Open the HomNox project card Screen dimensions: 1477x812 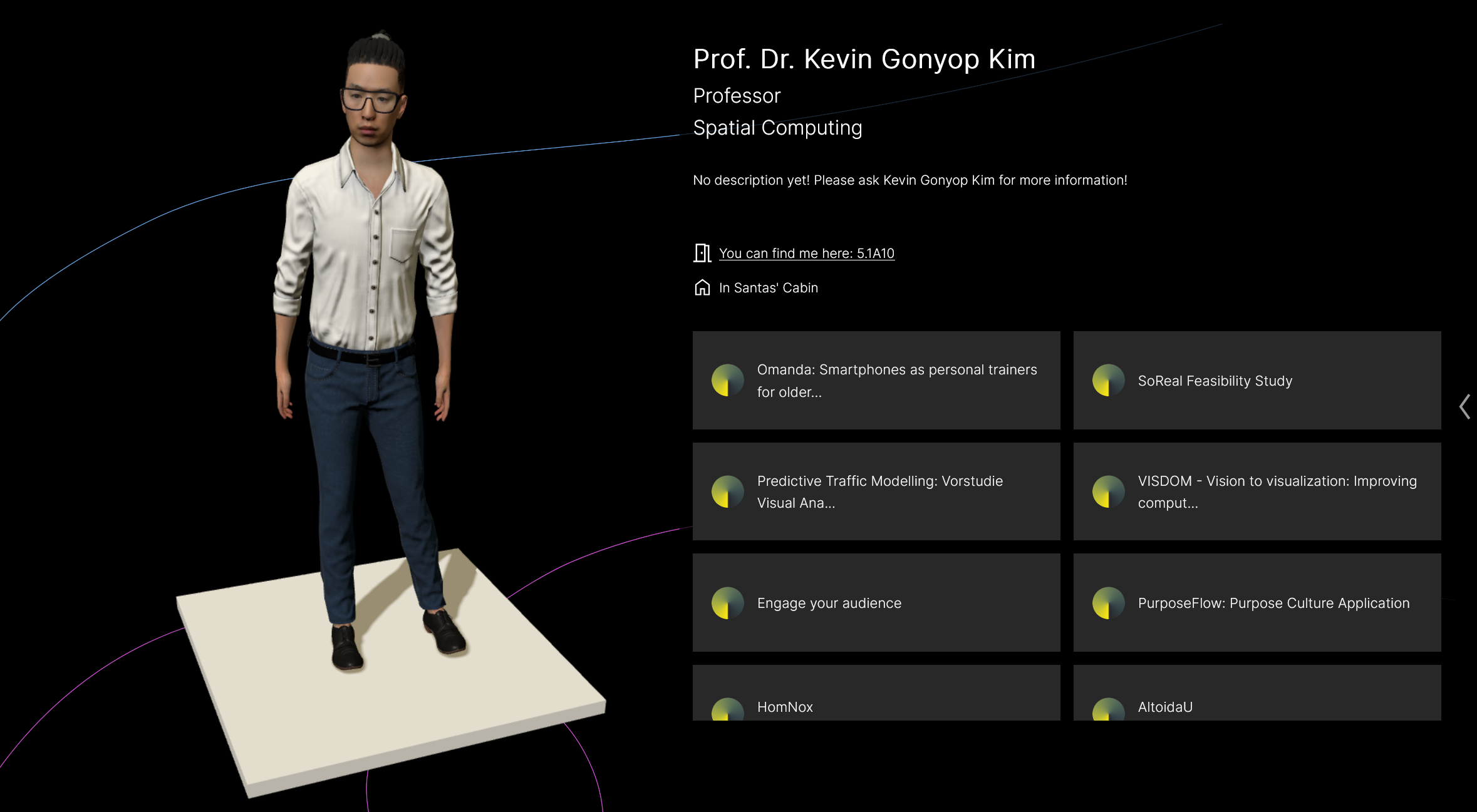point(876,693)
